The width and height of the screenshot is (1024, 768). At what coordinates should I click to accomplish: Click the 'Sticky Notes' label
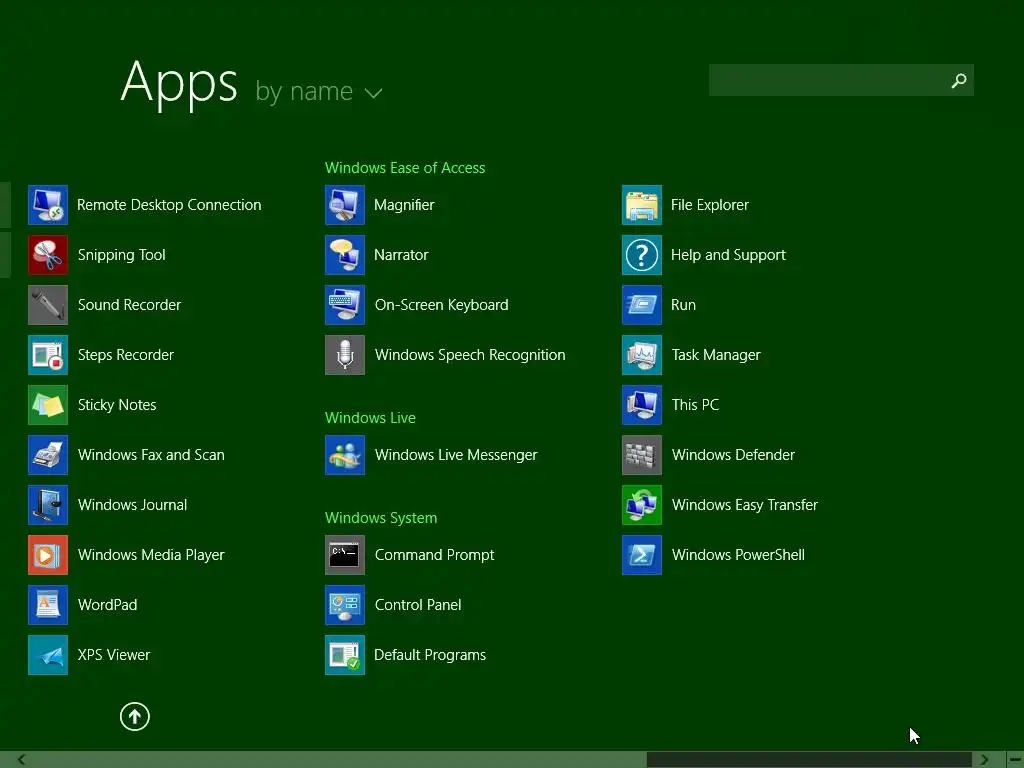pos(117,405)
